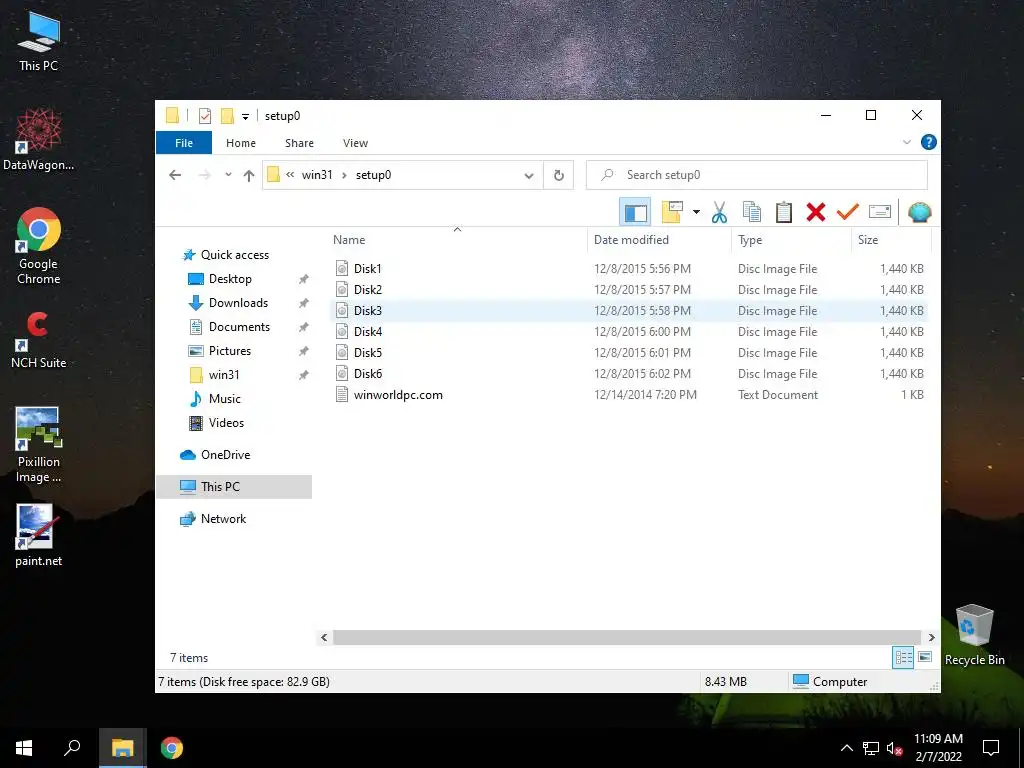Open Customize Quick Access Toolbar dropdown
The width and height of the screenshot is (1024, 768).
coord(246,117)
